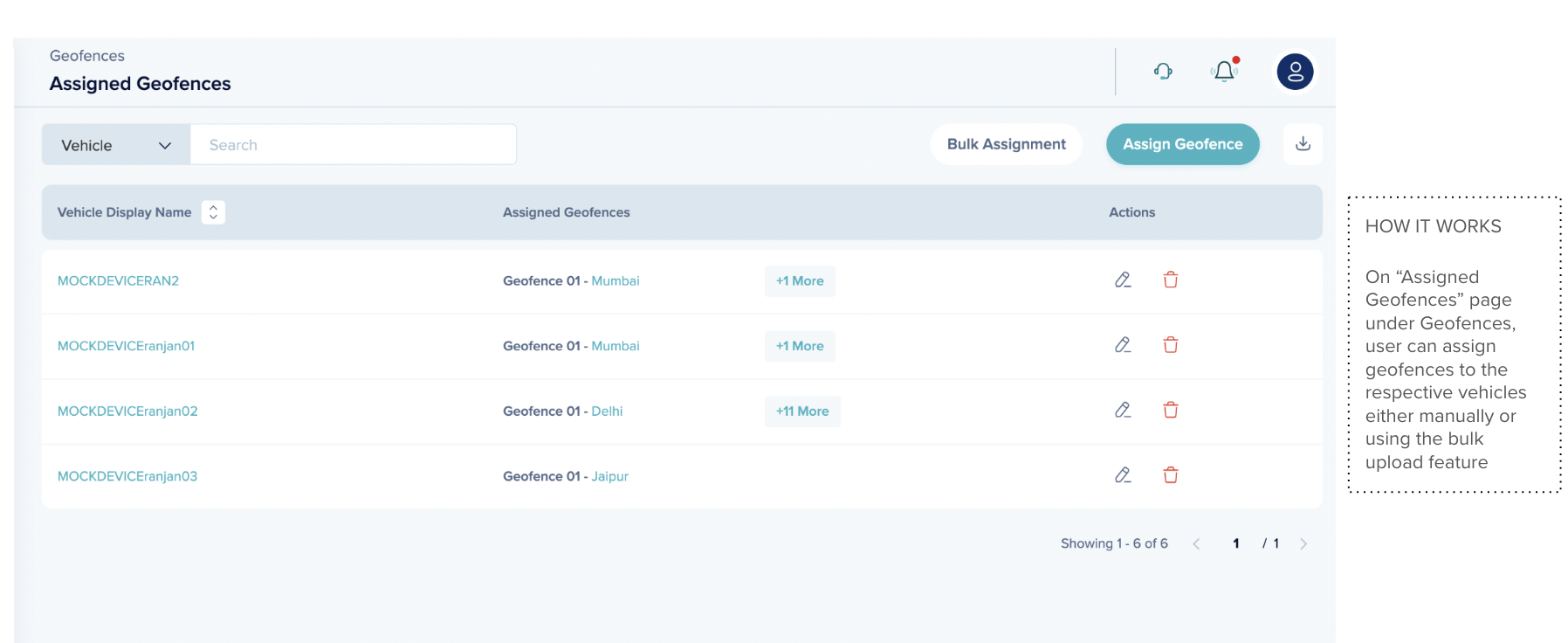
Task: Click the download export icon
Action: (x=1303, y=144)
